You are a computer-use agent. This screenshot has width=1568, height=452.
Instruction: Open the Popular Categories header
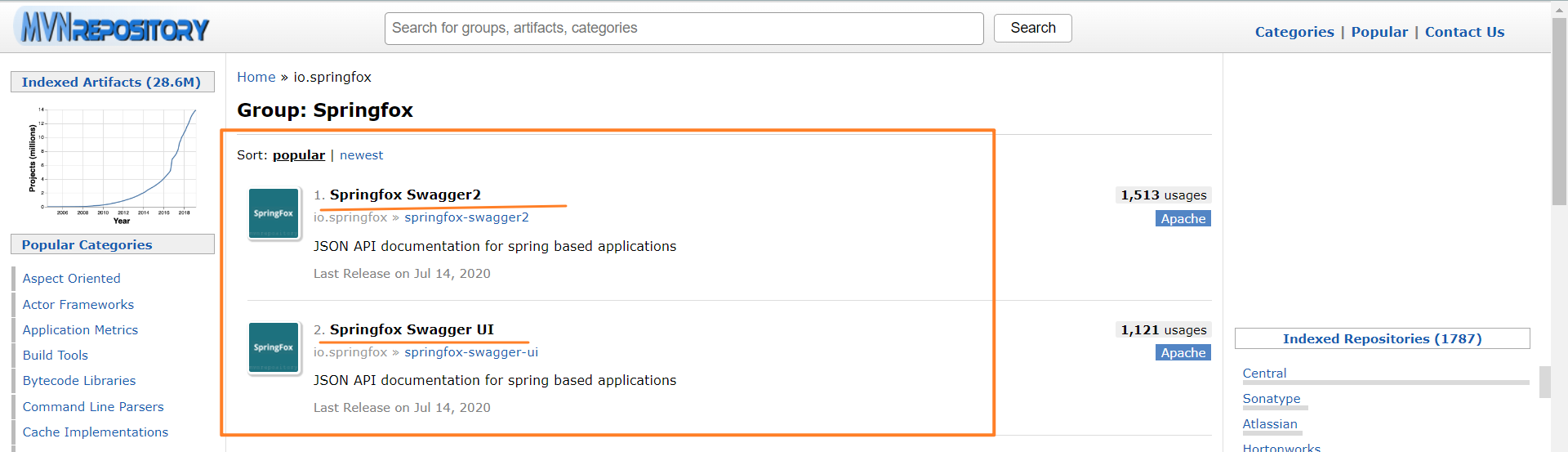click(113, 244)
